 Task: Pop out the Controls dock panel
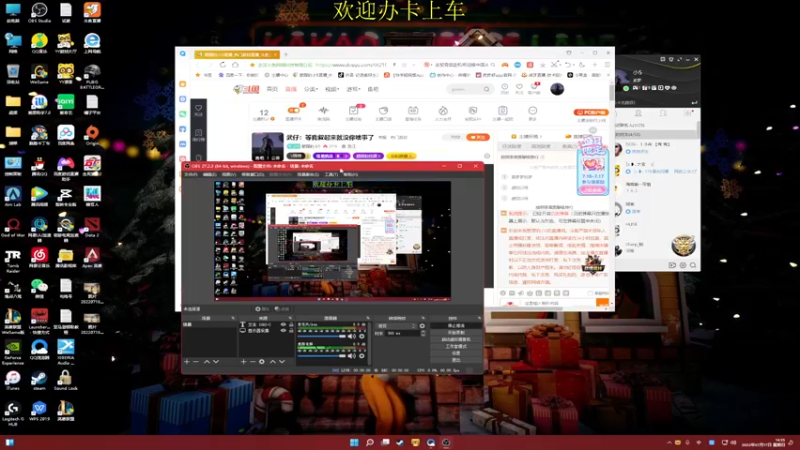click(479, 318)
